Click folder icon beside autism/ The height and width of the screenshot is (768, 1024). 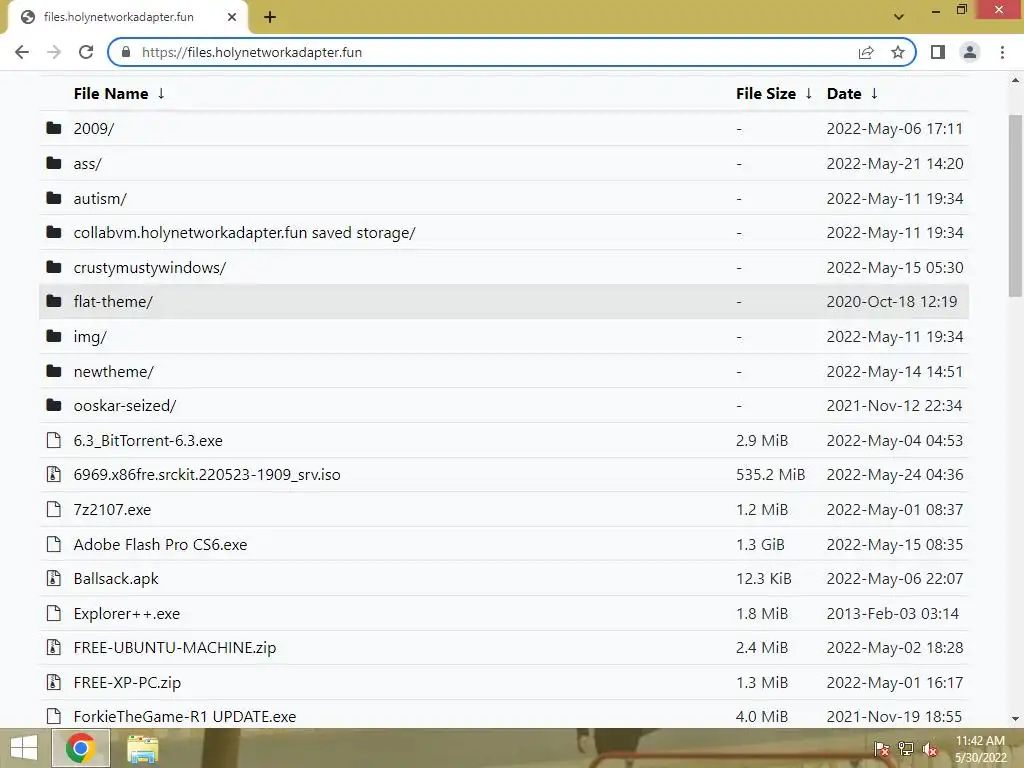(x=54, y=198)
